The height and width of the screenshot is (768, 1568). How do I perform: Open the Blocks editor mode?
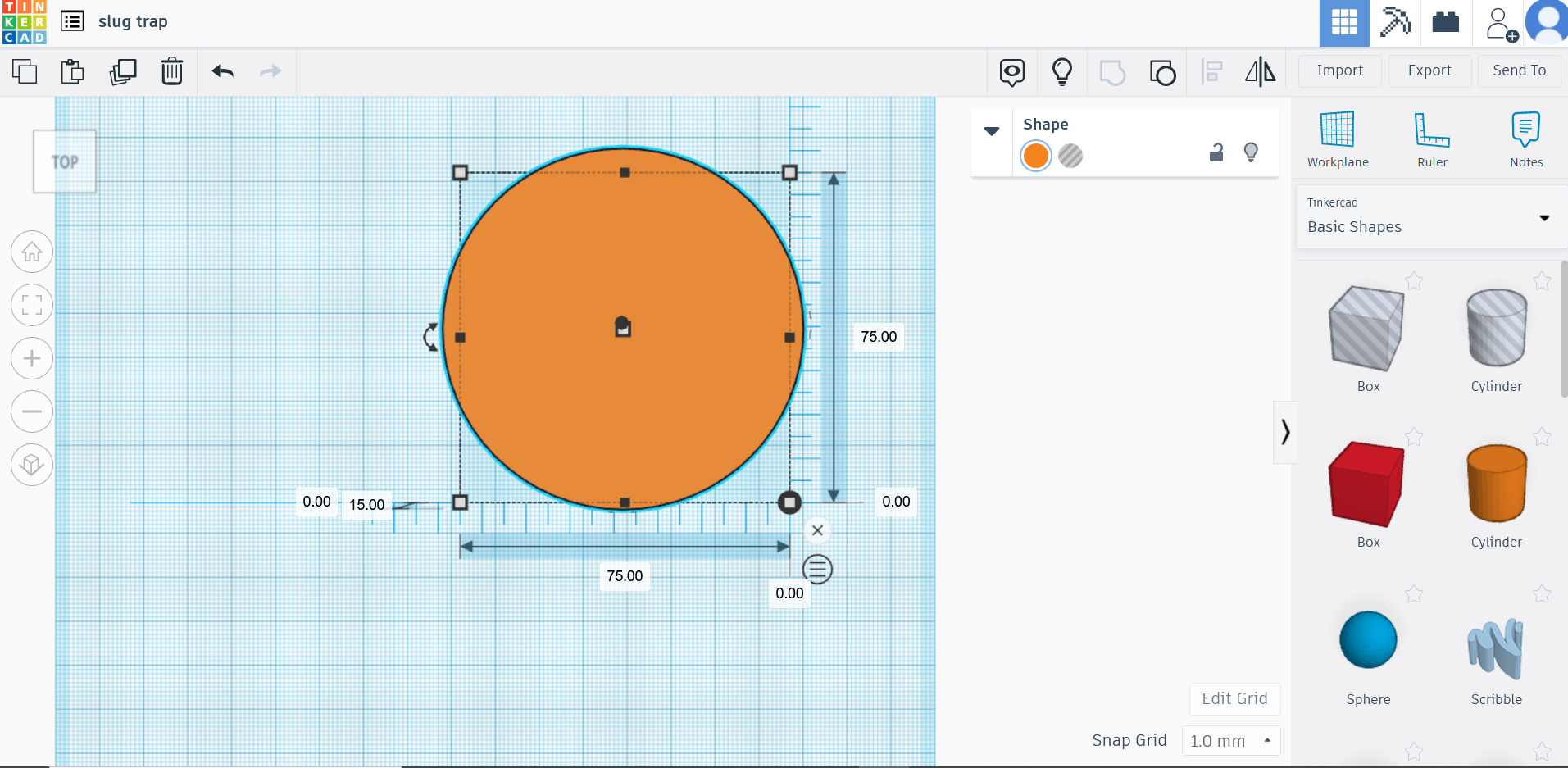pos(1445,23)
